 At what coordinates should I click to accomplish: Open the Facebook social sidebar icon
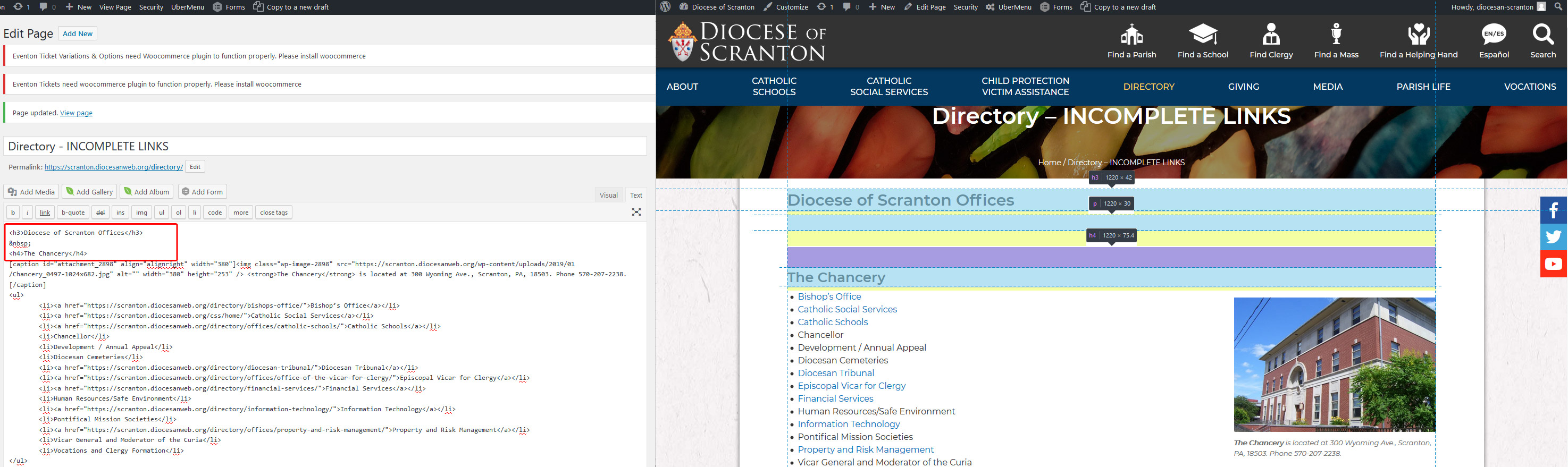tap(1554, 210)
